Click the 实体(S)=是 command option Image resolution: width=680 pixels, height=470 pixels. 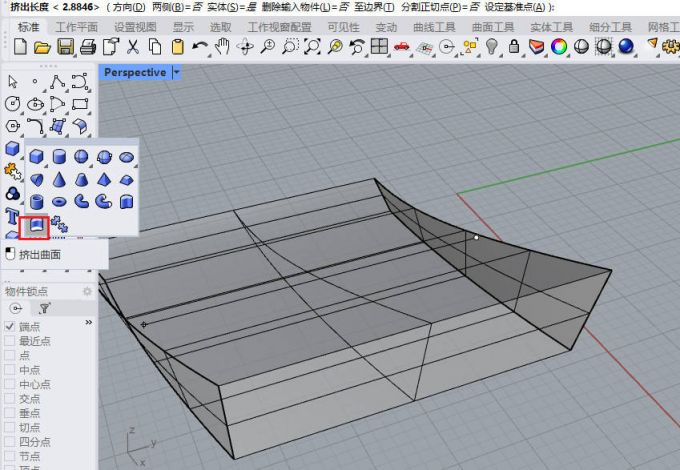click(x=232, y=7)
